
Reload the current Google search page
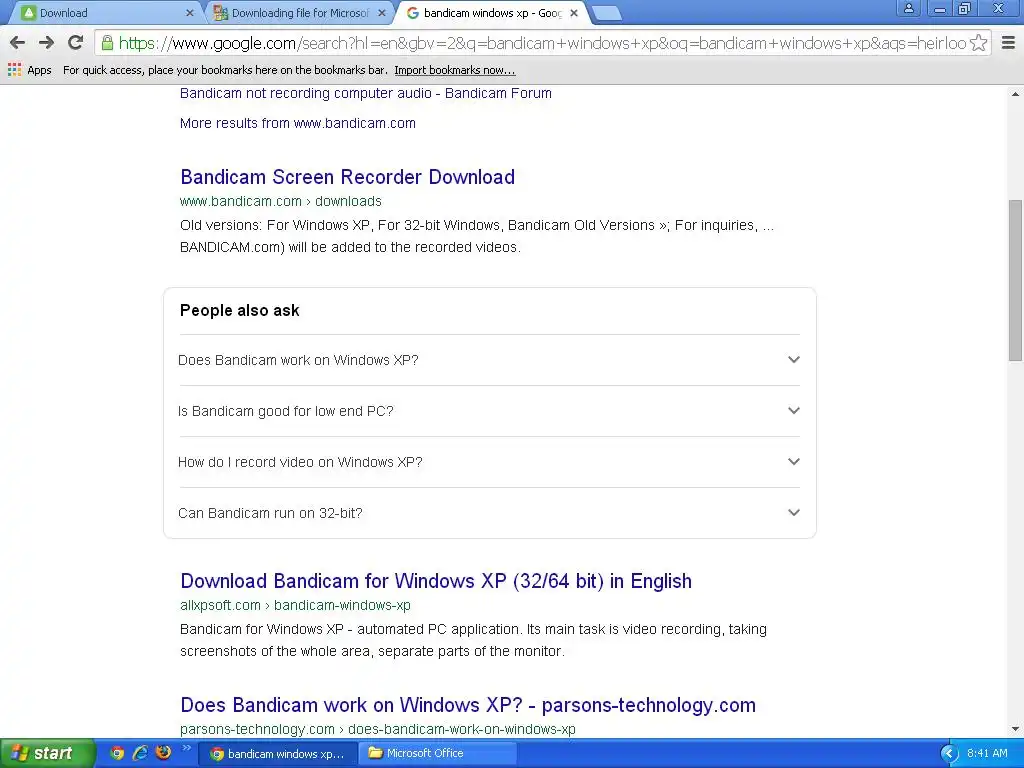point(76,43)
